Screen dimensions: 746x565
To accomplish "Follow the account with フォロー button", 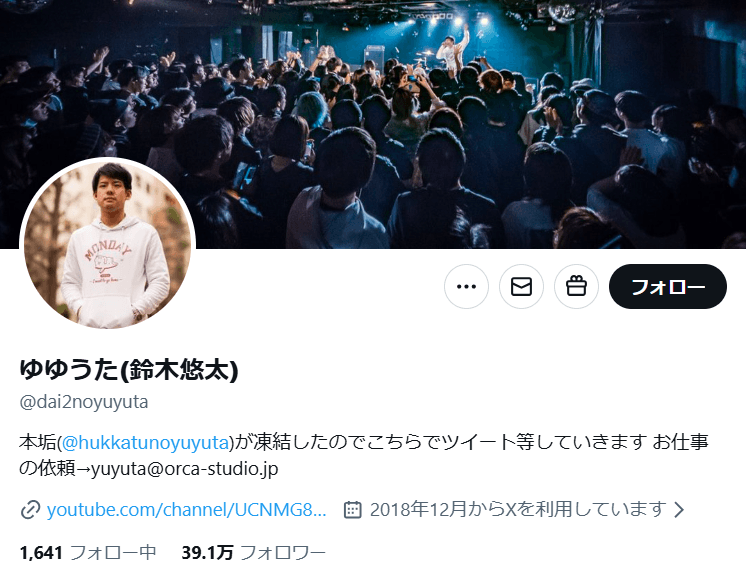I will (x=668, y=286).
